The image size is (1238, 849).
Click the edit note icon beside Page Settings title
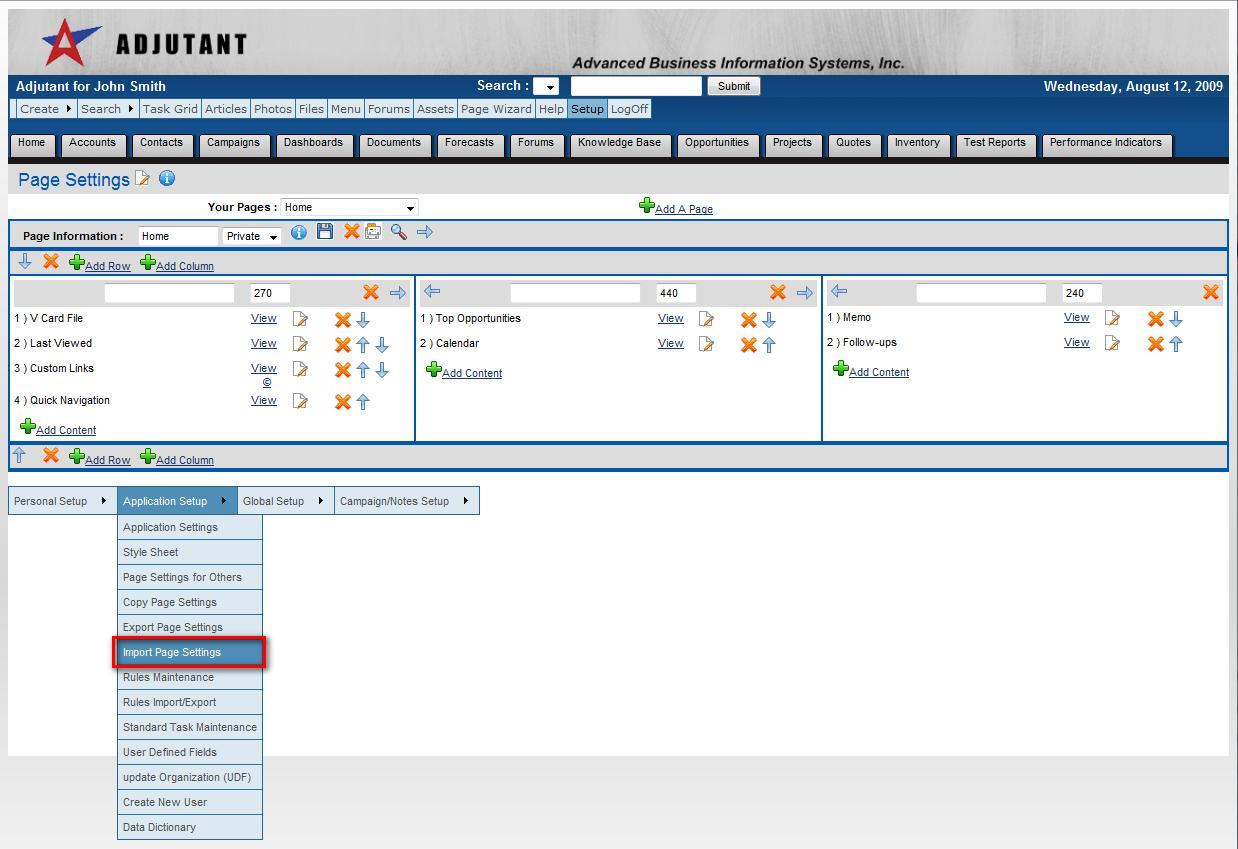click(143, 179)
